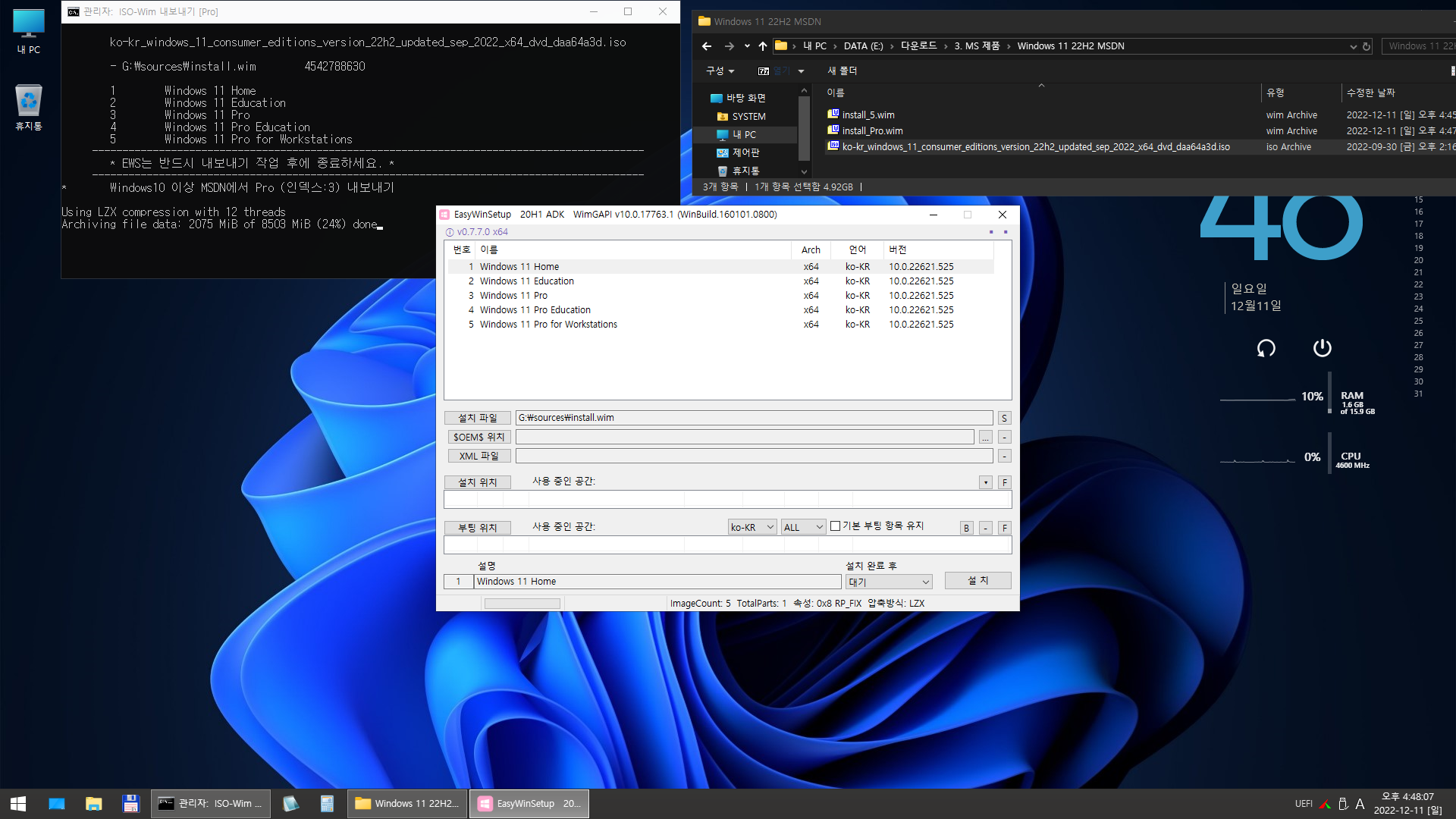Go up one folder in Explorer
Screen dimensions: 1456x819
[x=763, y=46]
